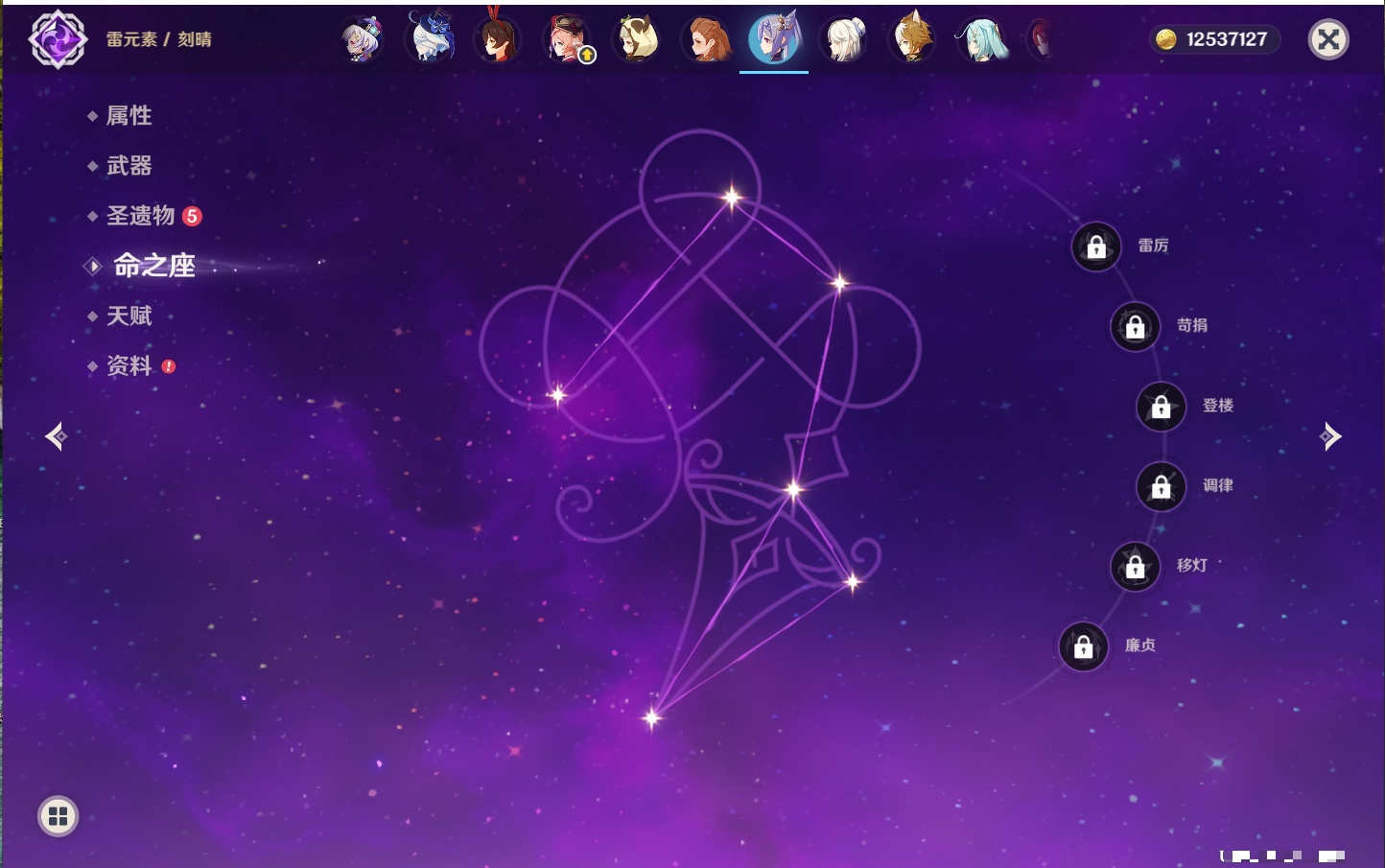Pick the teal-haired character avatar

pos(982,40)
